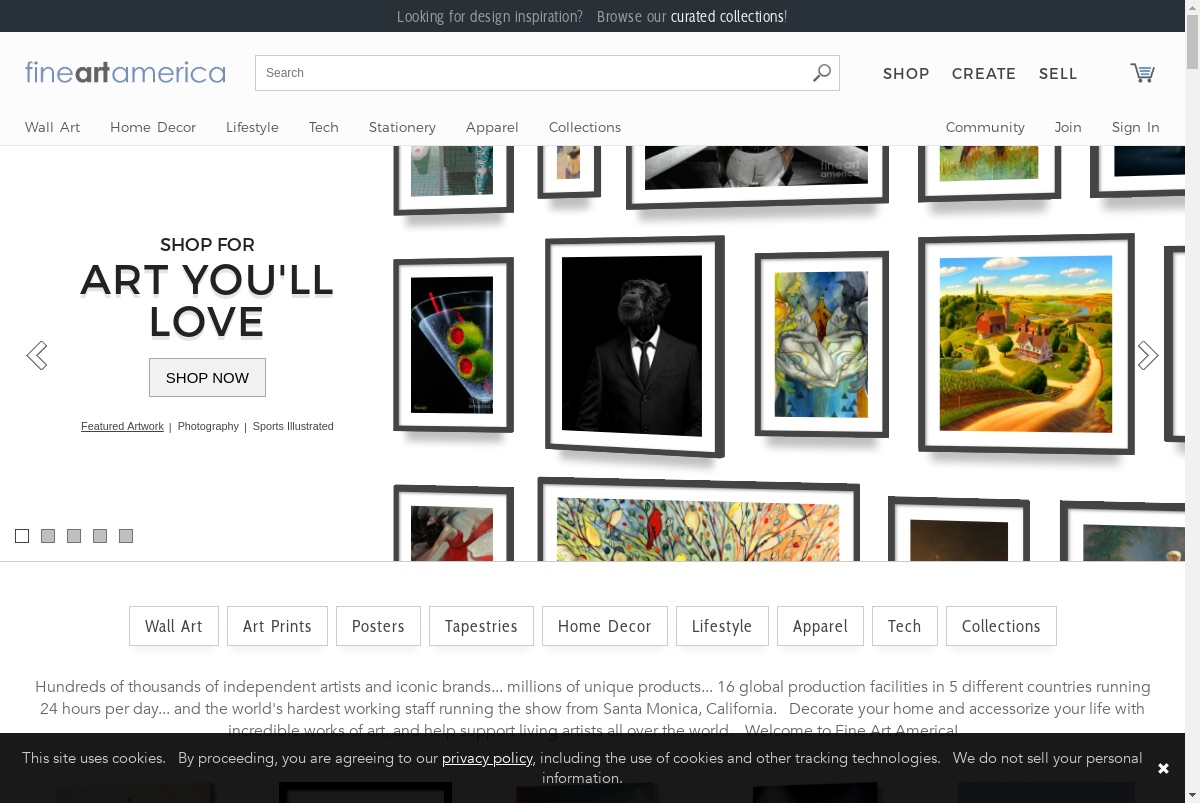Open the Sports Illustrated link
Screen dimensions: 1200x803
point(293,426)
